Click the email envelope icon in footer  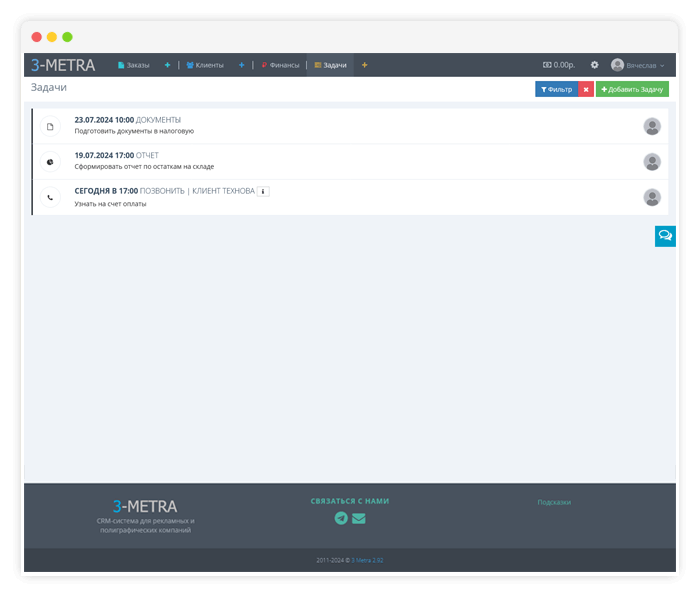point(358,518)
